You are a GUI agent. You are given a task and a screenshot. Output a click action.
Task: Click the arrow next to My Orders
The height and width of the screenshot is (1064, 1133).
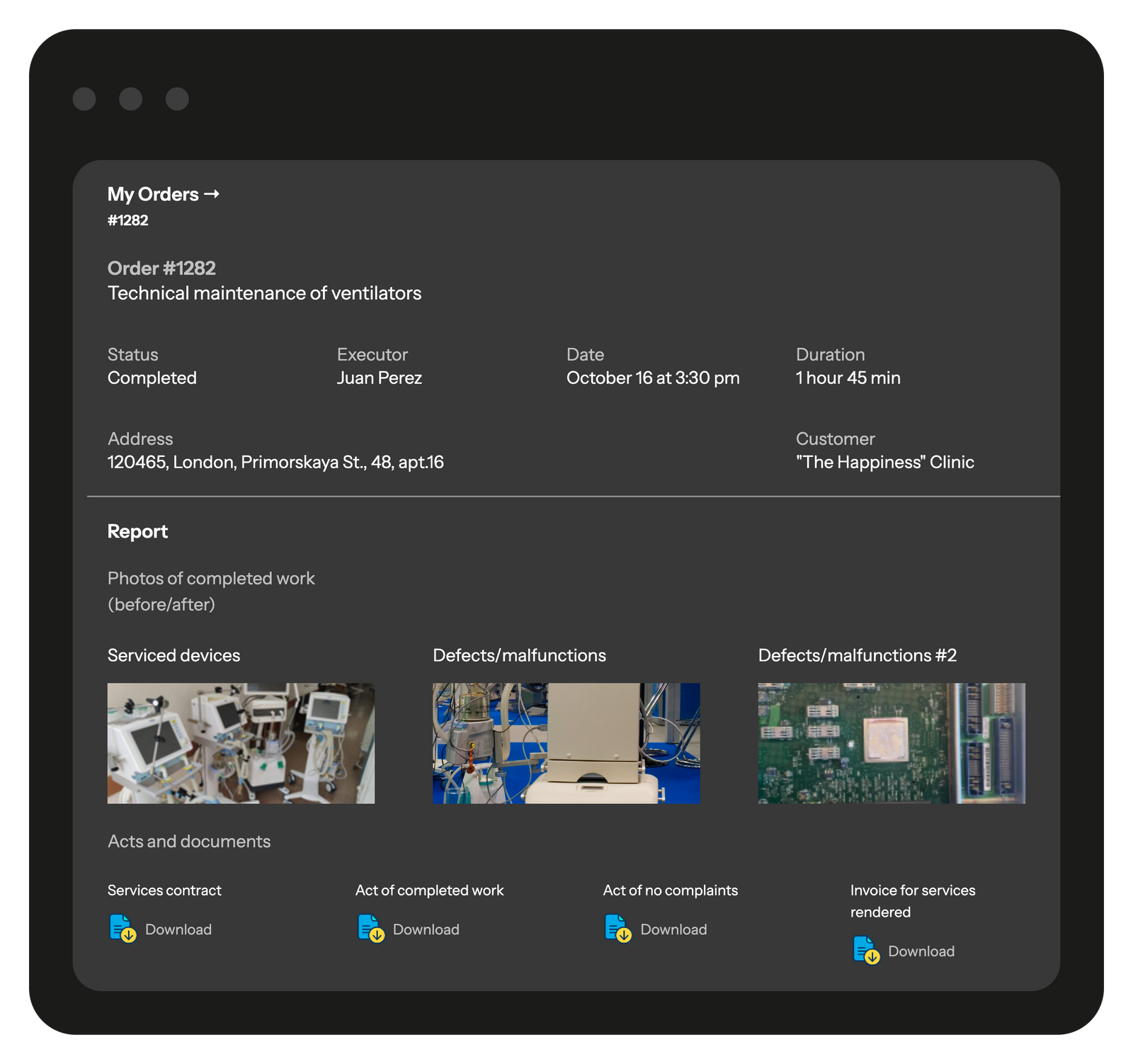coord(212,193)
